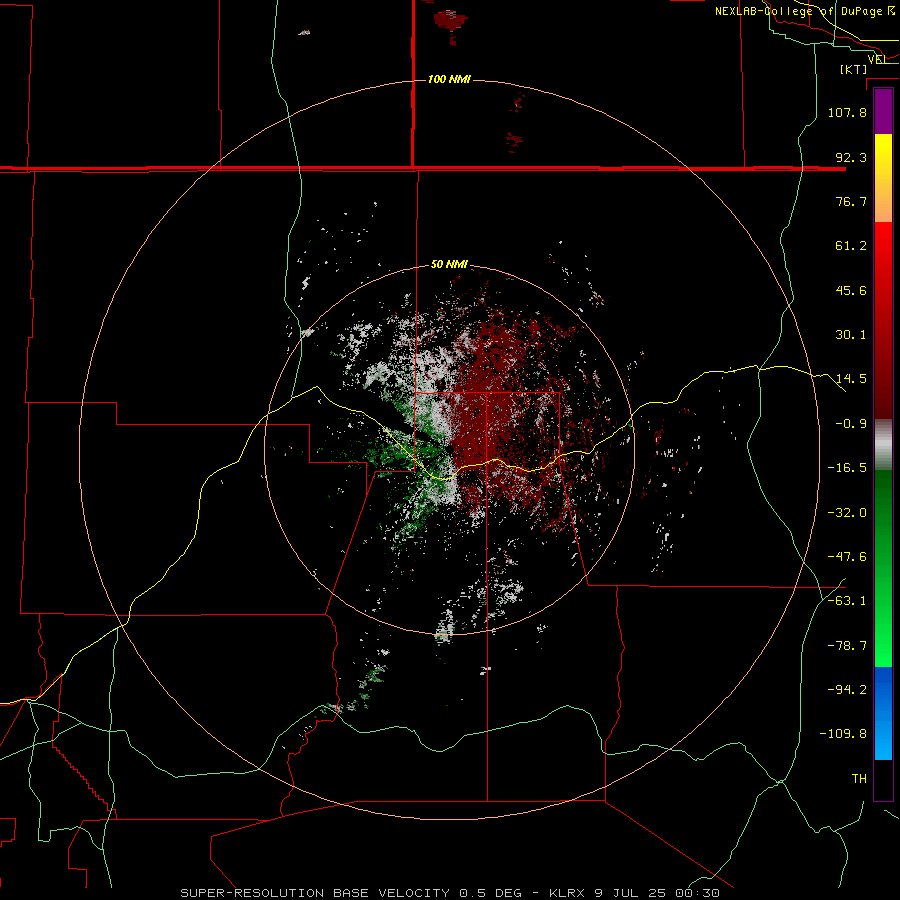Click the gray near-zero segment of the color bar

(x=883, y=445)
